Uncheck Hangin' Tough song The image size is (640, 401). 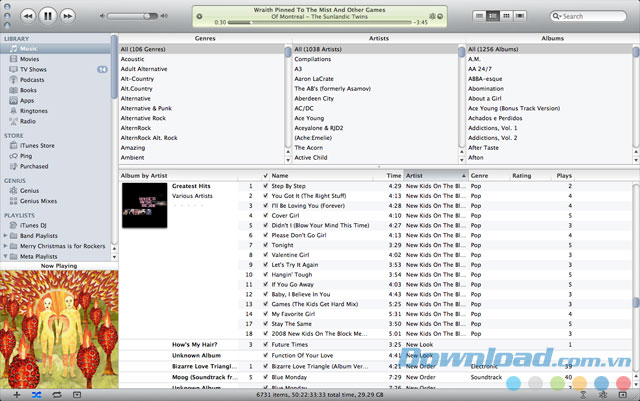(265, 275)
